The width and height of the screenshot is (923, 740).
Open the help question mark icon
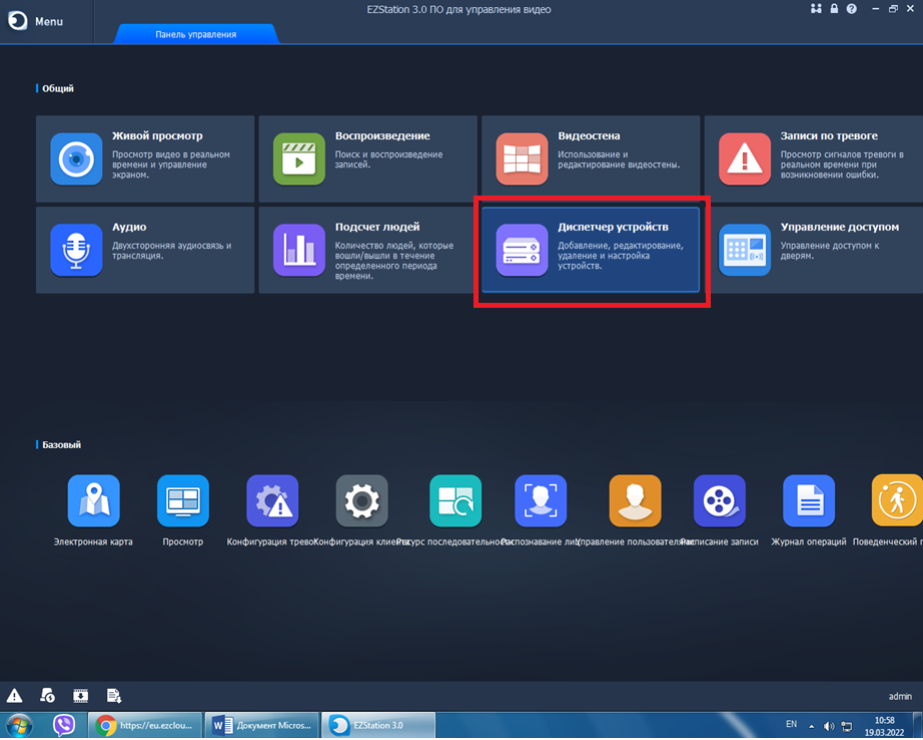click(x=851, y=9)
